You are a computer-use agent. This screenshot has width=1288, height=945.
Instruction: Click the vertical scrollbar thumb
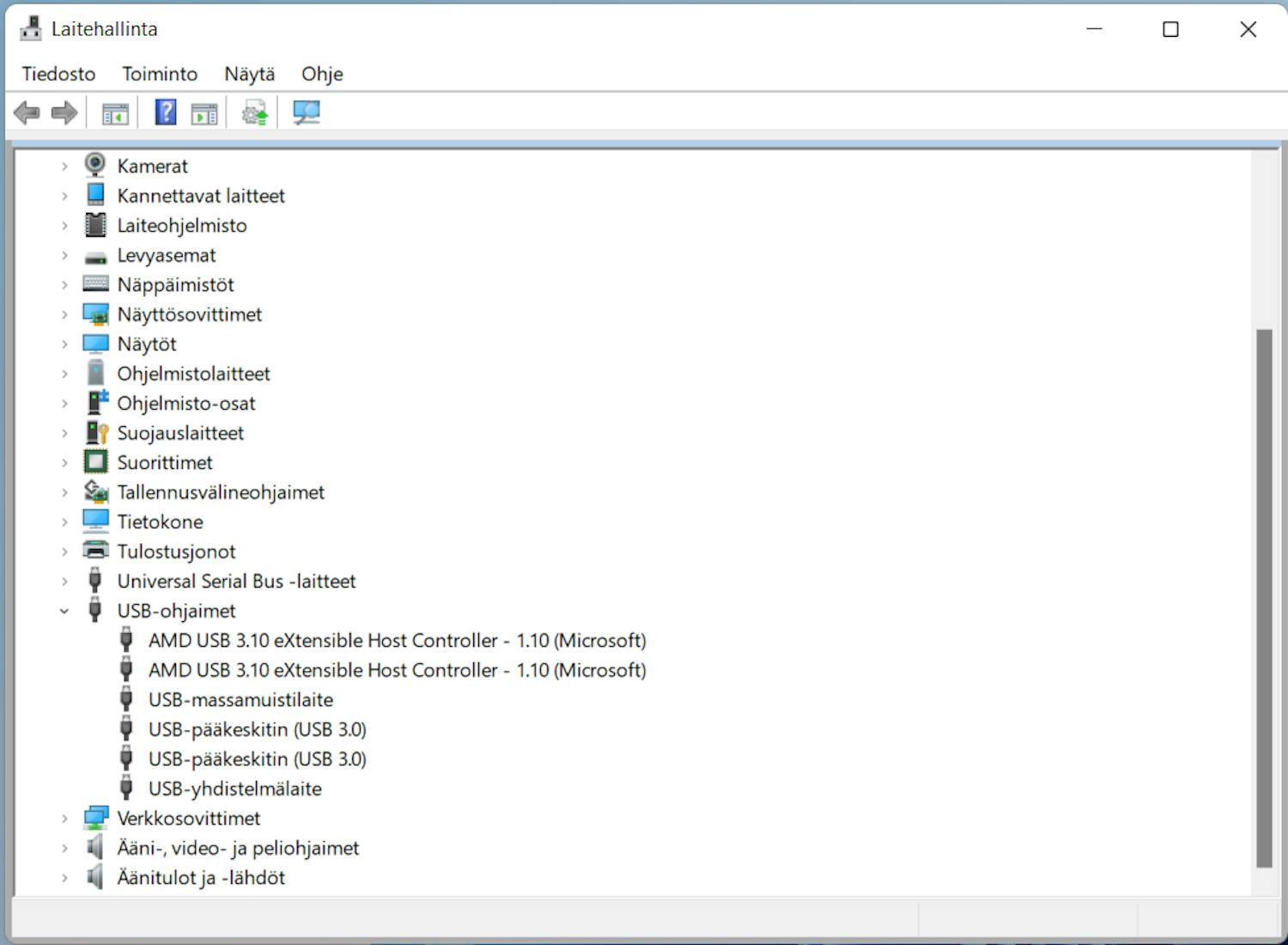click(x=1263, y=597)
